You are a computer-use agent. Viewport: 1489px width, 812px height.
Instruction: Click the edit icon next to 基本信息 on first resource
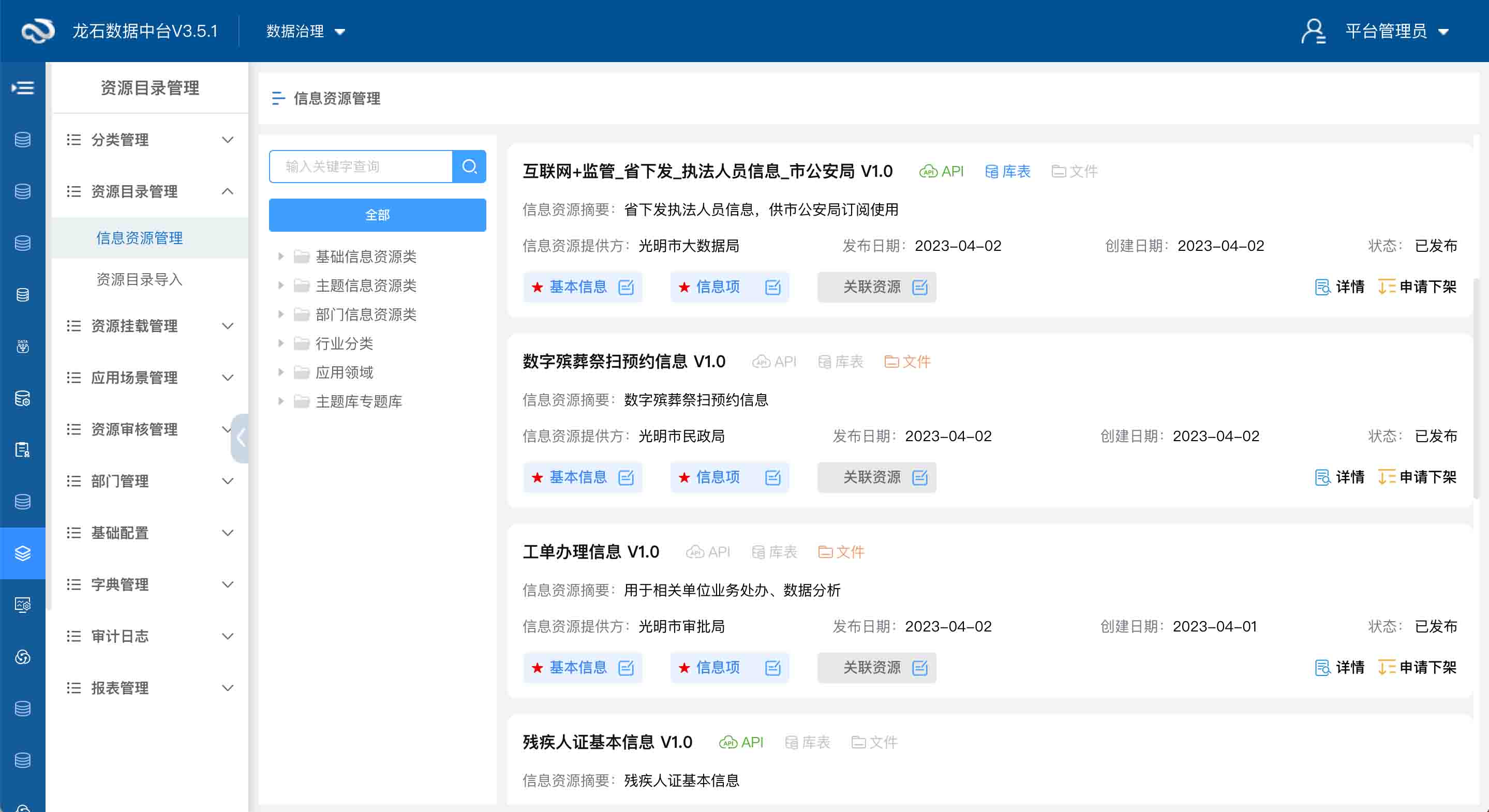pyautogui.click(x=626, y=287)
